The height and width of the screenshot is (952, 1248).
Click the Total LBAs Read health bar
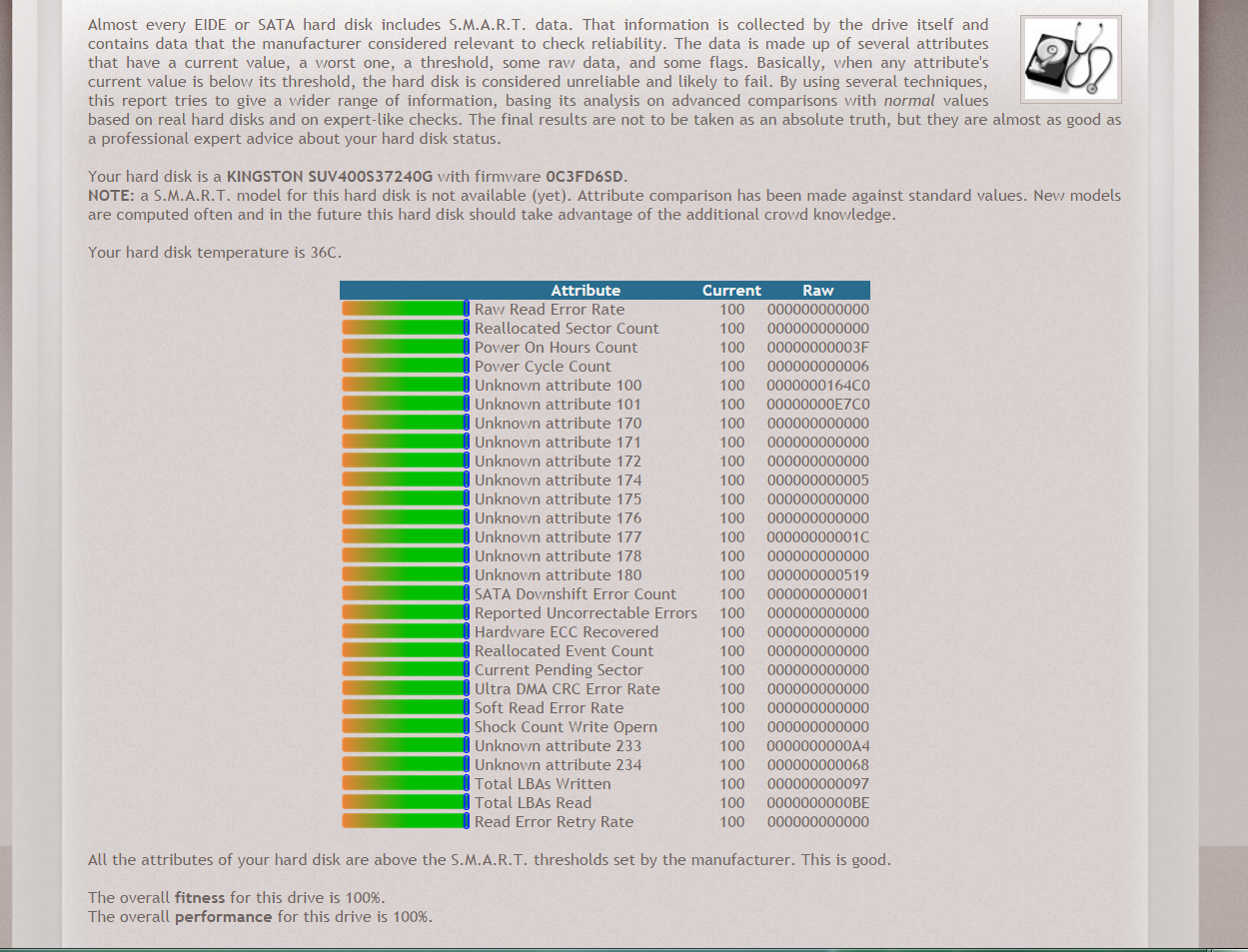coord(406,803)
